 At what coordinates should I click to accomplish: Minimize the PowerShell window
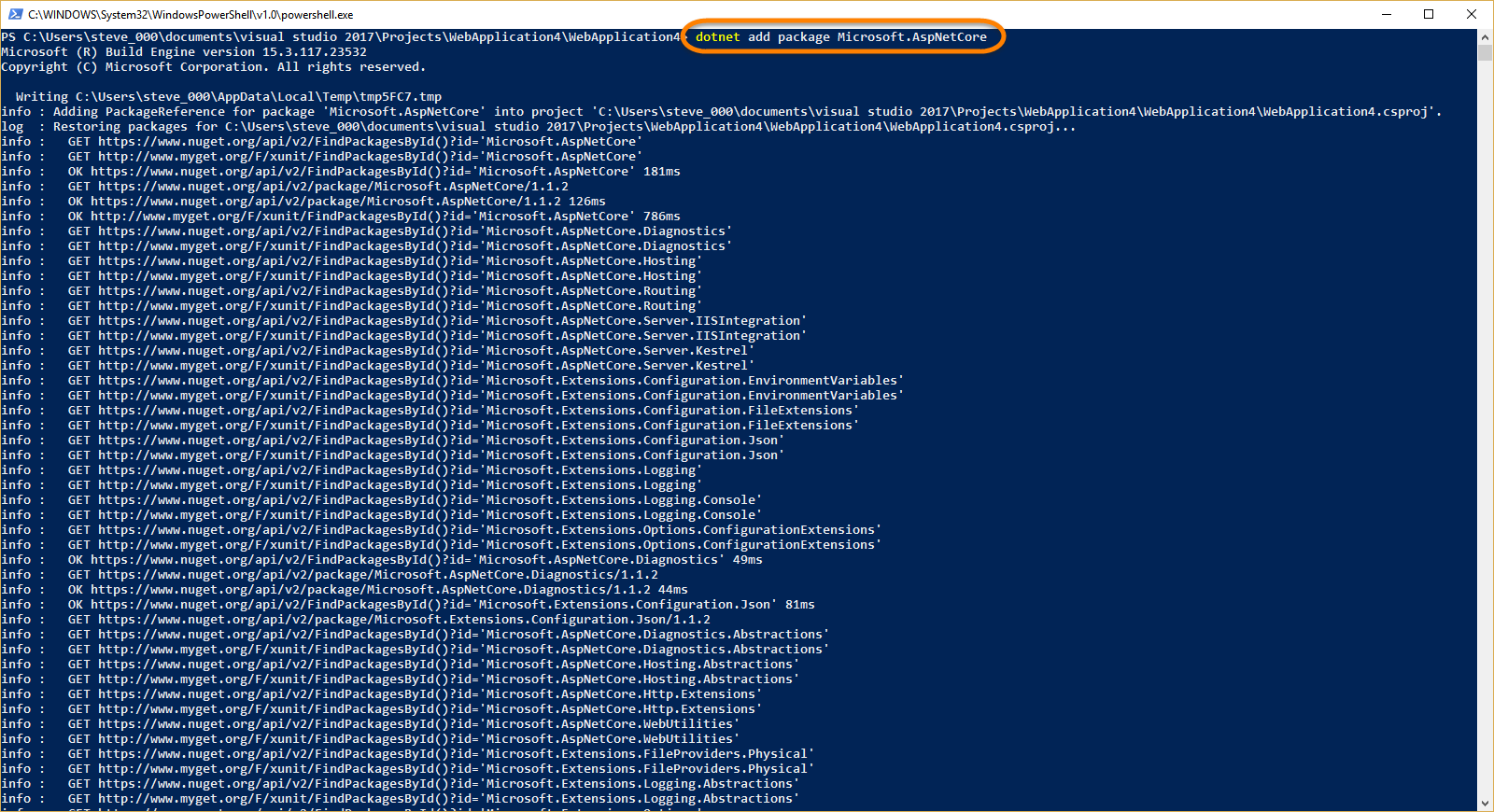tap(1386, 14)
